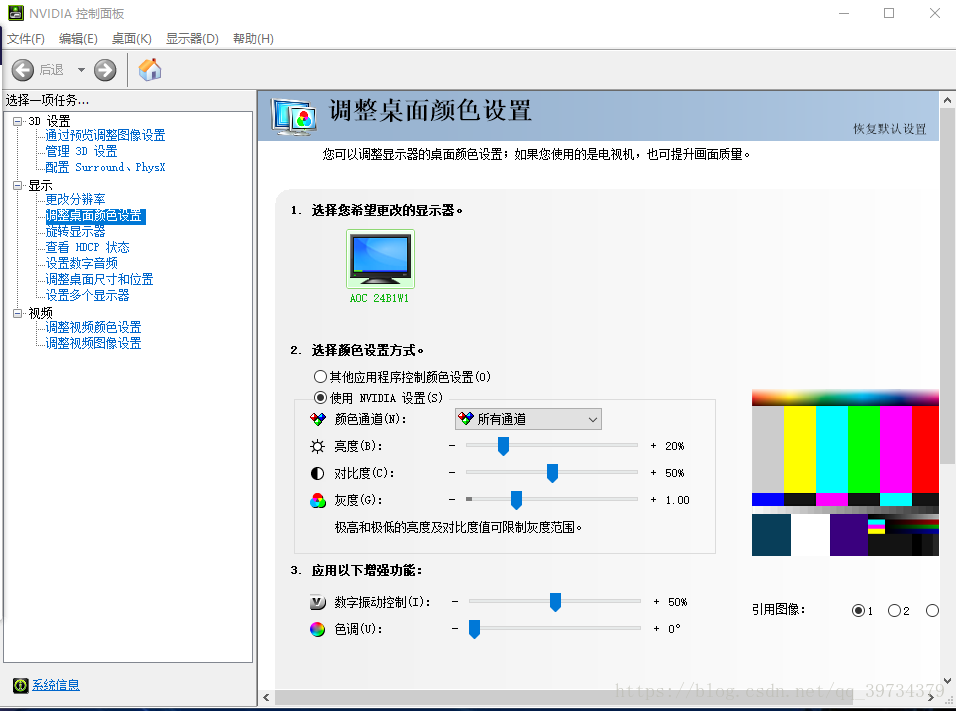Open 调整视频图像设置 page
Viewport: 956px width, 711px height.
pos(93,343)
